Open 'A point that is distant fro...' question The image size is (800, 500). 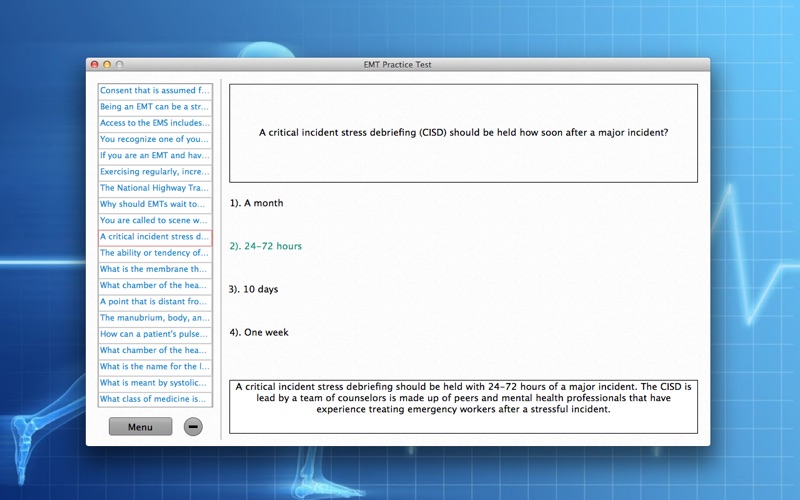[155, 302]
